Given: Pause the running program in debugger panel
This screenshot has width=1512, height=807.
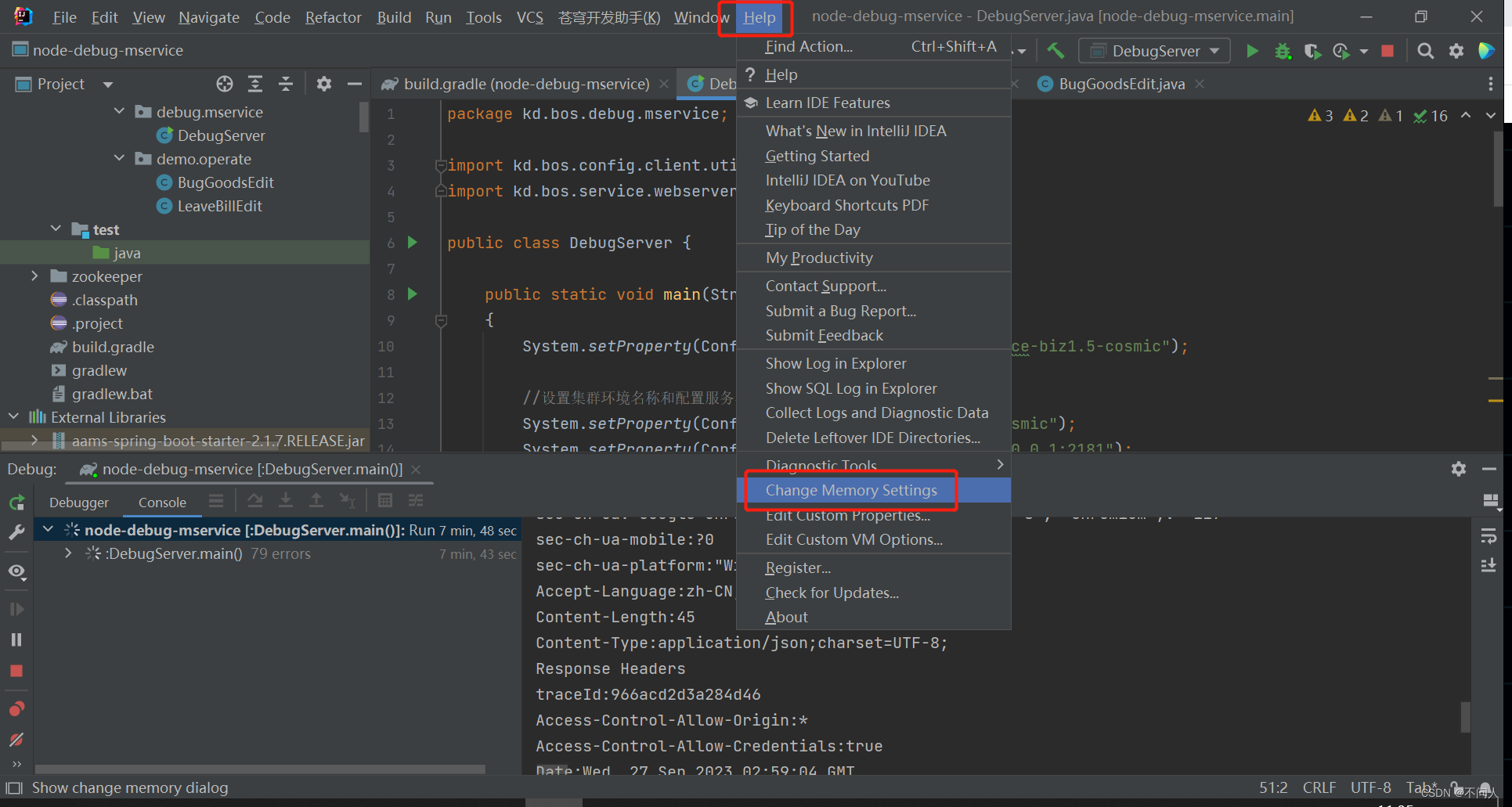Looking at the screenshot, I should point(16,639).
